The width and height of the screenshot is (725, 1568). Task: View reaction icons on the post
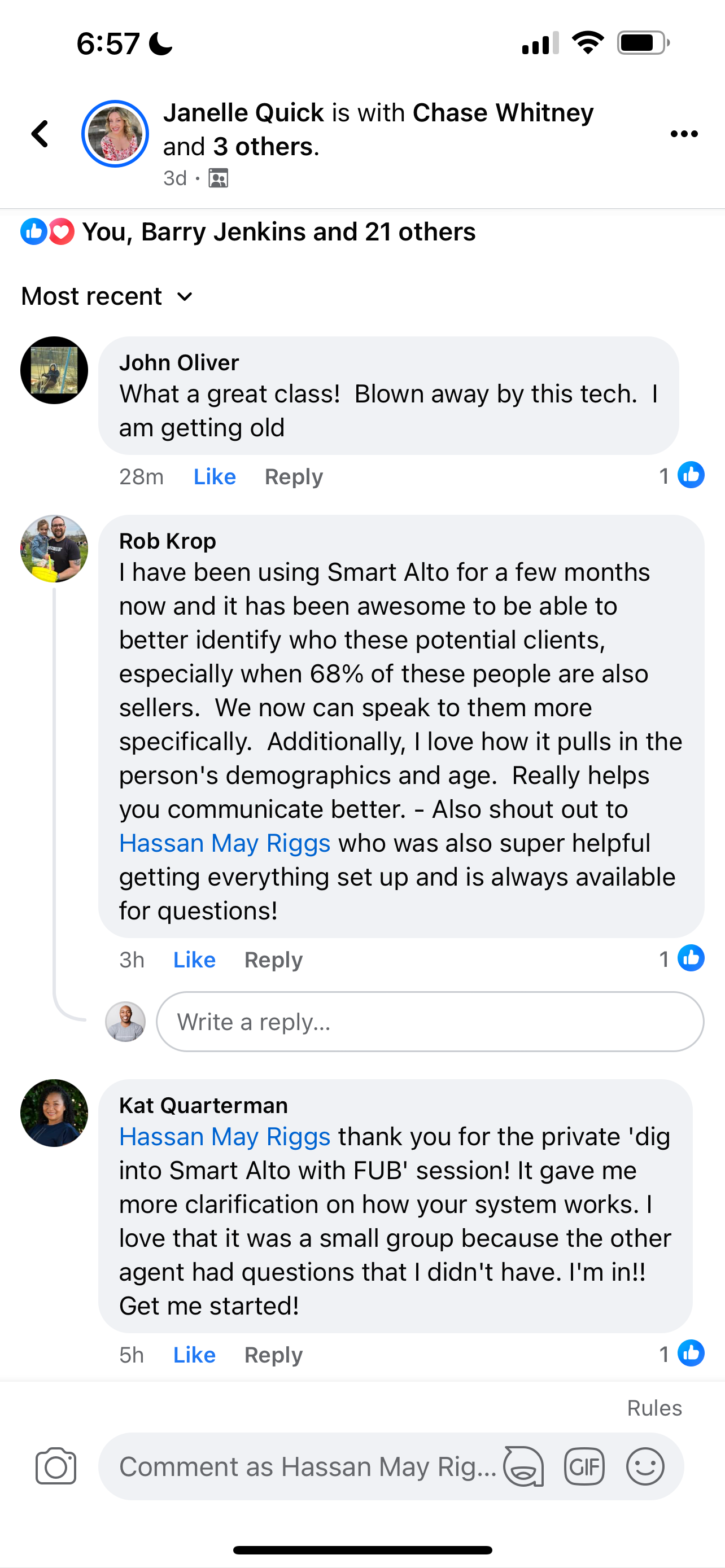pos(47,232)
